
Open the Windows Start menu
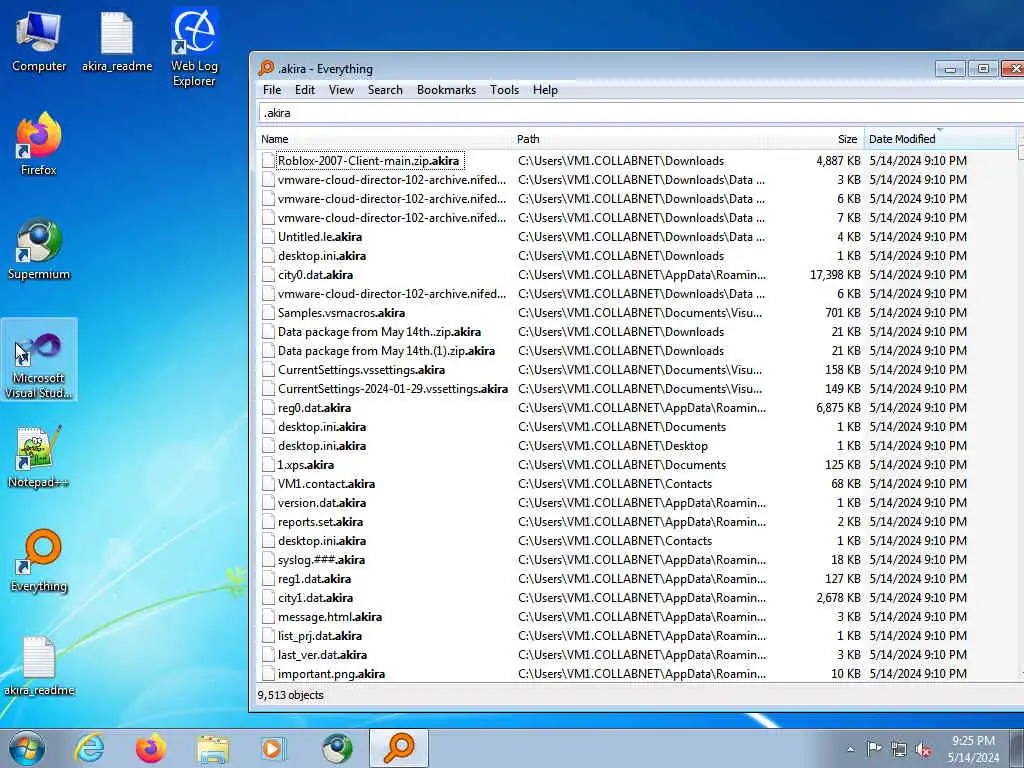click(27, 748)
